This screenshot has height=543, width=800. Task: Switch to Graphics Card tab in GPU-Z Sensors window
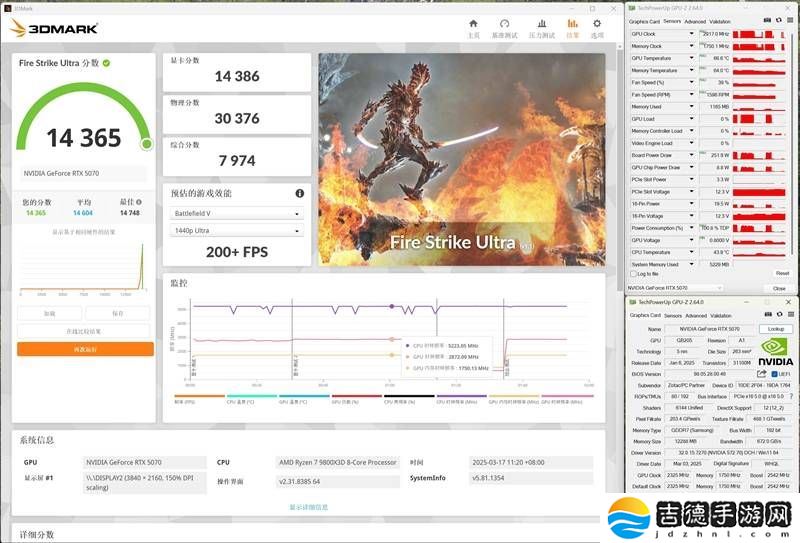pos(644,21)
